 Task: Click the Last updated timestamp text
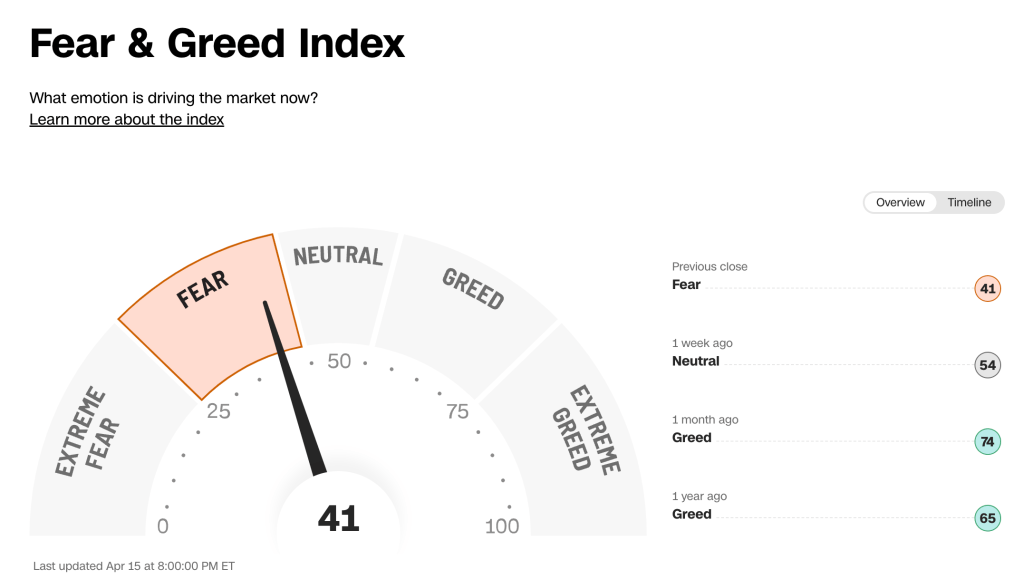point(134,566)
